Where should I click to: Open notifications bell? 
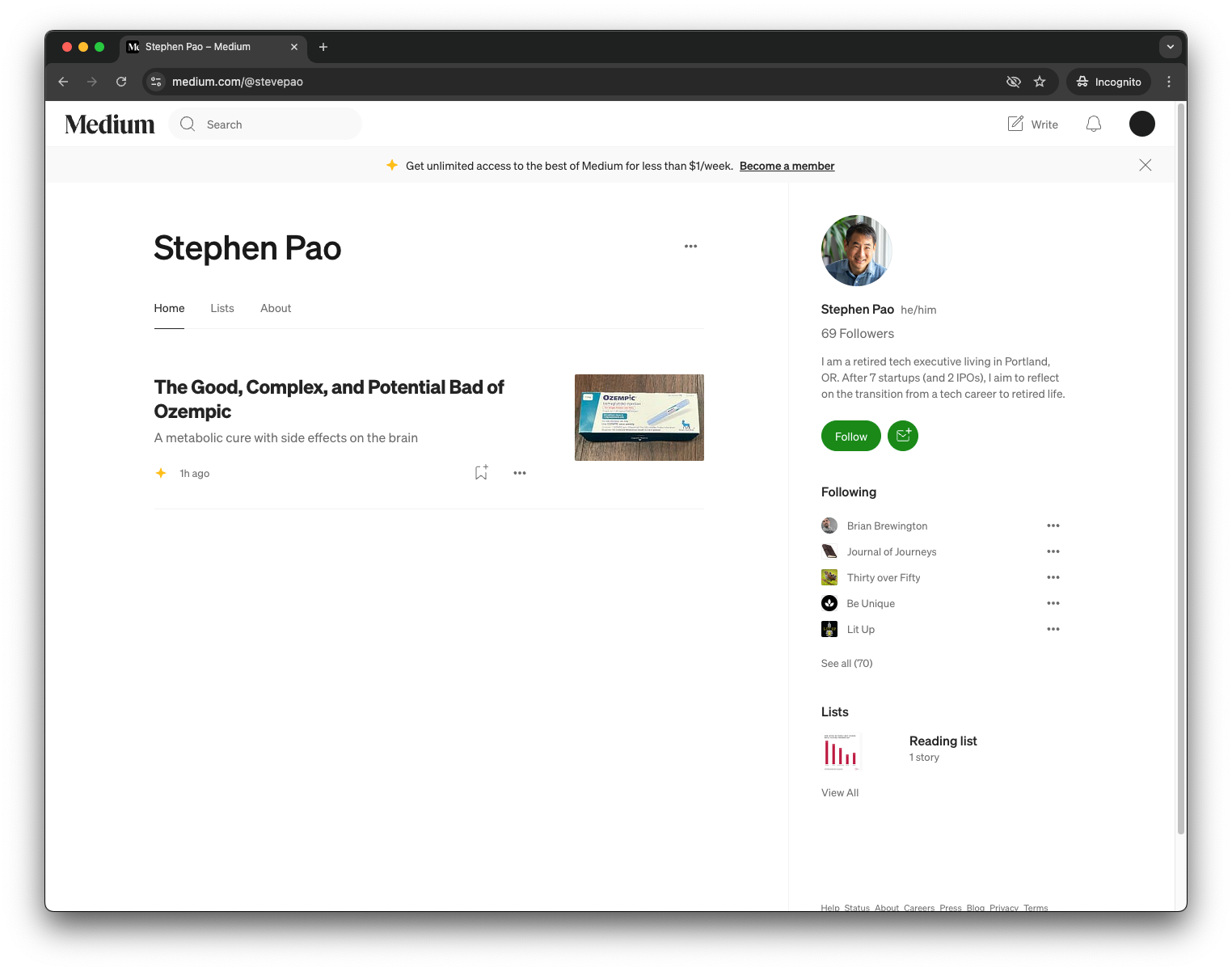[1094, 124]
